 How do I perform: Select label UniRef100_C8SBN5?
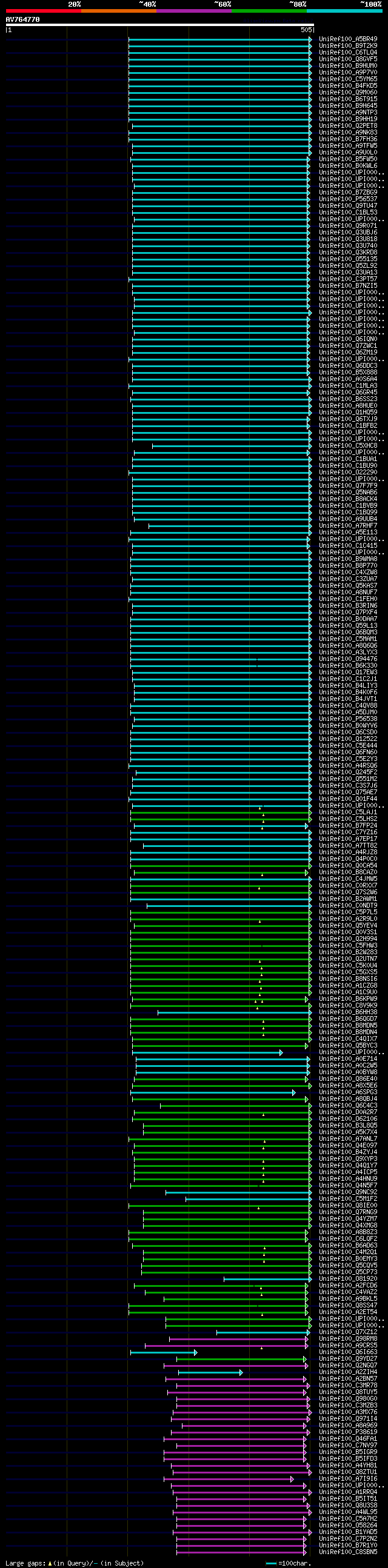pyautogui.click(x=348, y=1552)
